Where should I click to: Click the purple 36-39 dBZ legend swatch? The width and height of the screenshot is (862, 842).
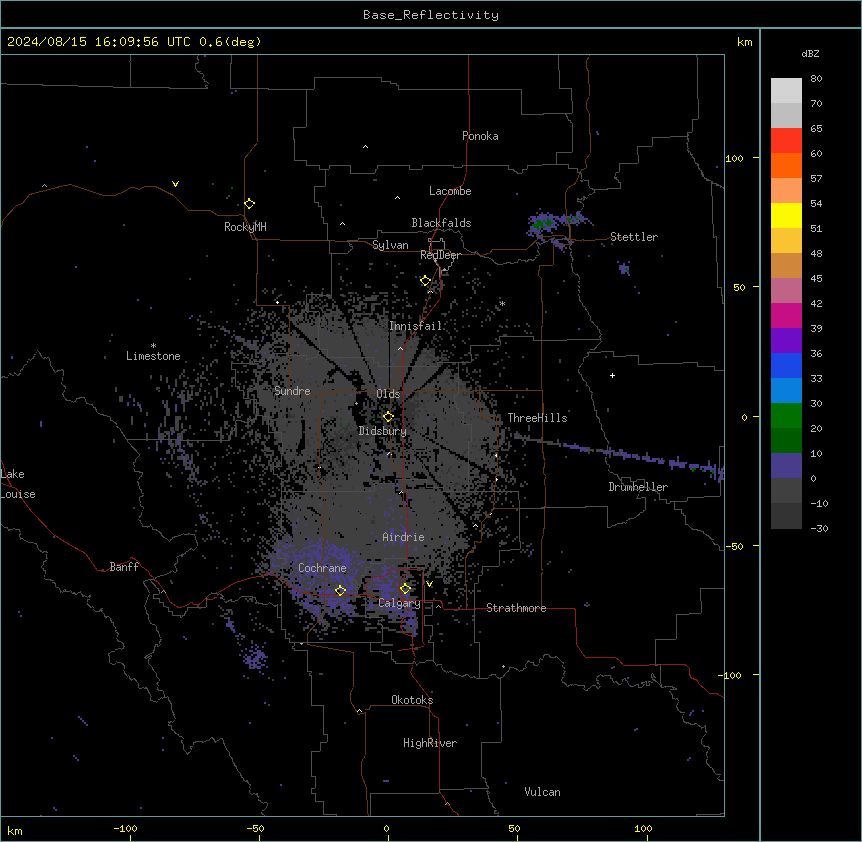786,341
